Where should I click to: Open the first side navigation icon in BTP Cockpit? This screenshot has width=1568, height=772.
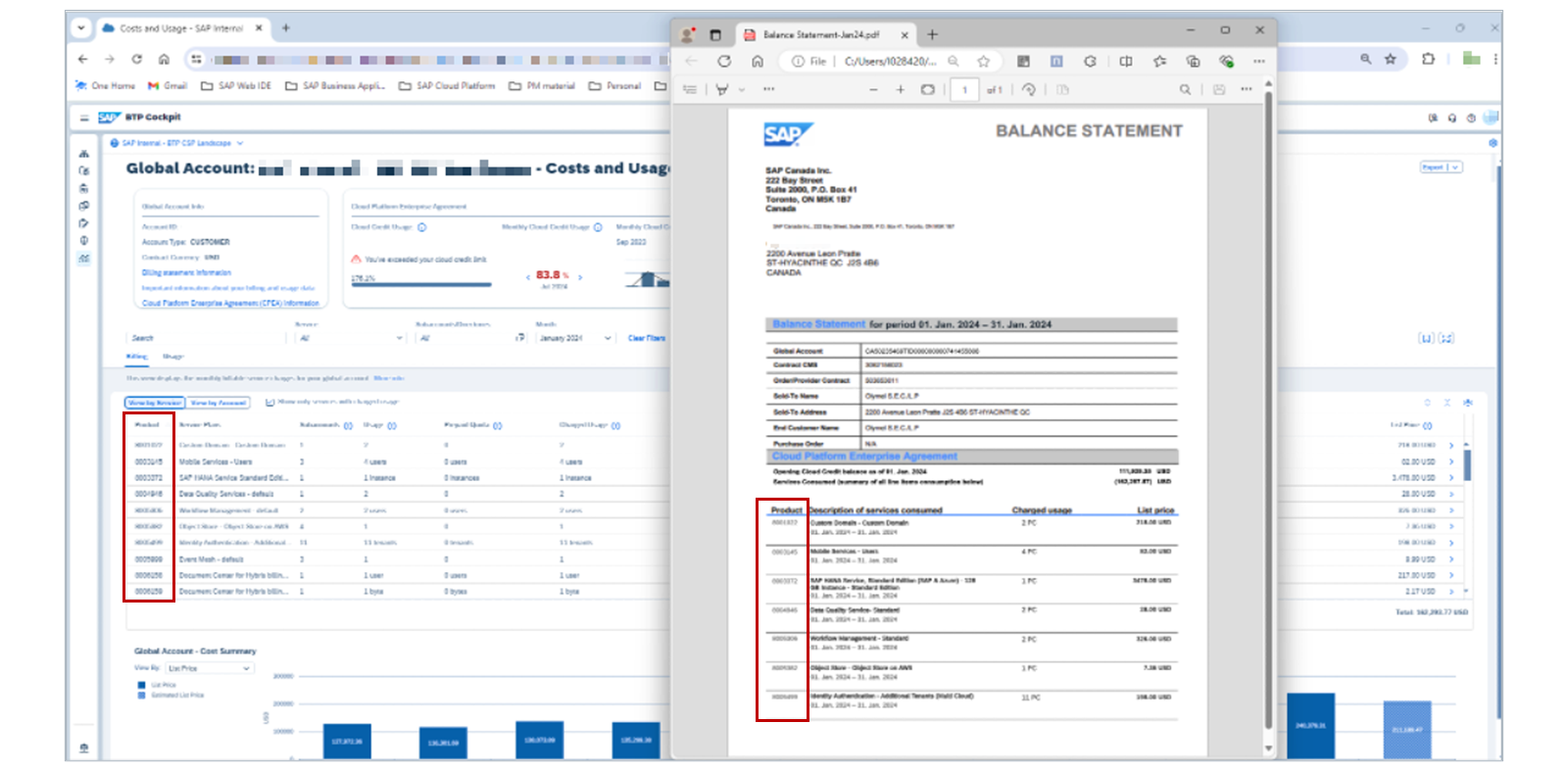pos(84,154)
